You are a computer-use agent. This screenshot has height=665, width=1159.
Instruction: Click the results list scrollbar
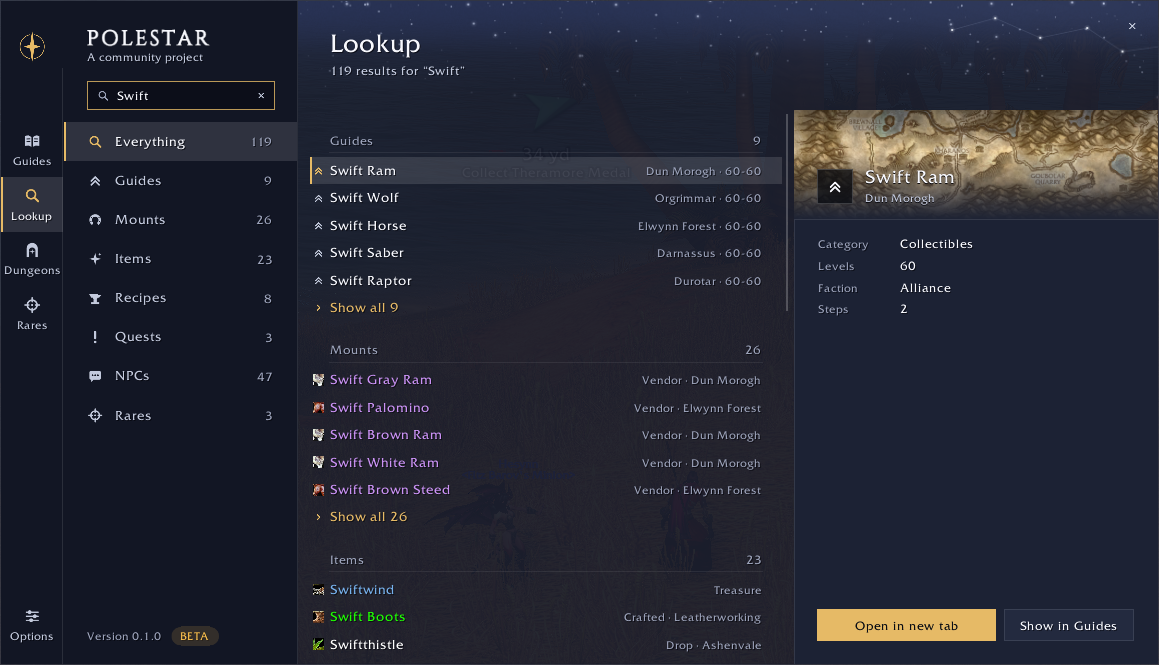pyautogui.click(x=786, y=213)
